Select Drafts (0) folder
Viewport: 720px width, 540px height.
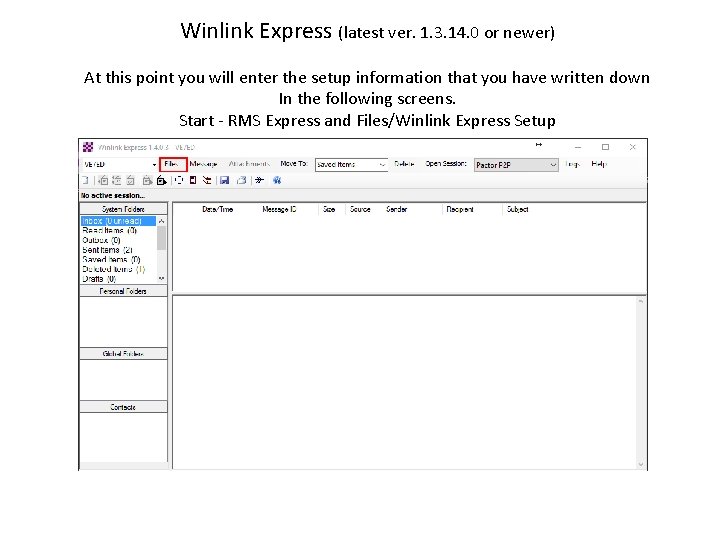pos(99,279)
